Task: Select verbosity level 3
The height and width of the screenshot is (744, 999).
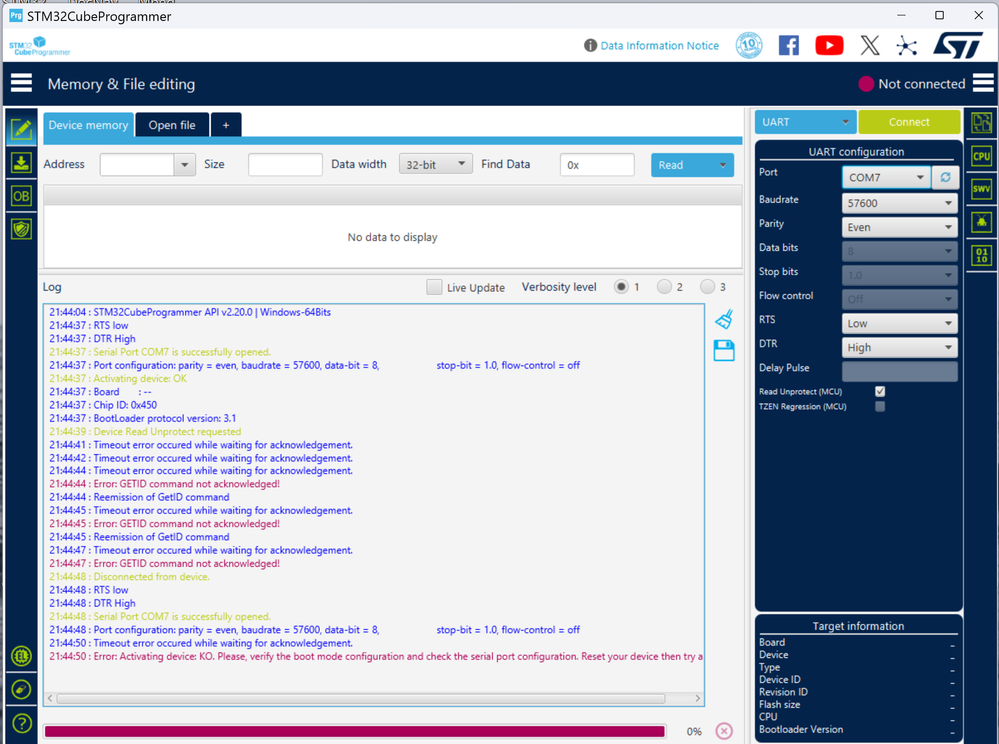Action: tap(707, 287)
